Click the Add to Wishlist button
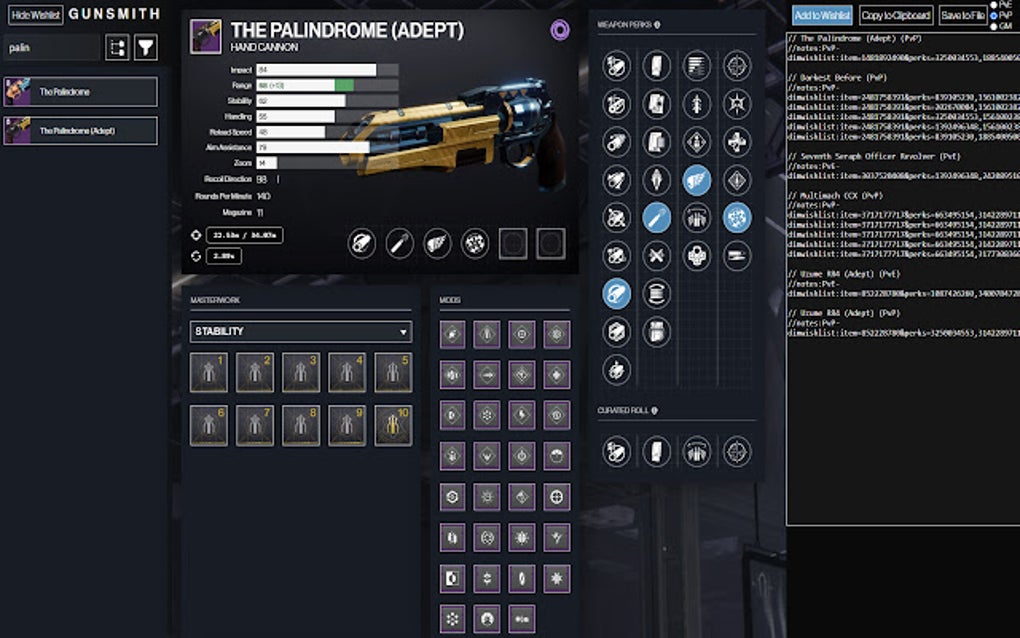The height and width of the screenshot is (638, 1020). coord(822,15)
